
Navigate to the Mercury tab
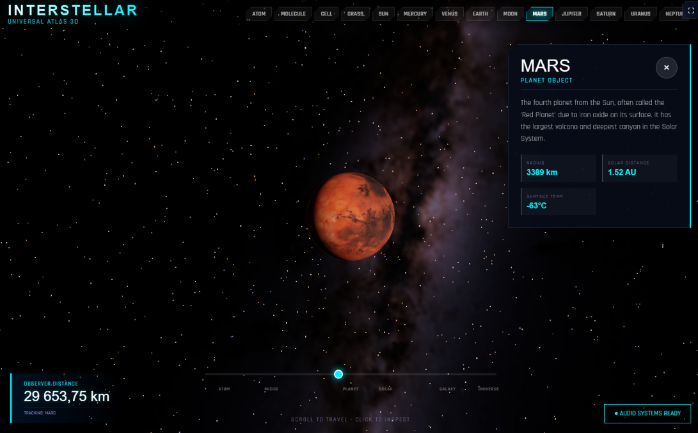click(x=414, y=14)
